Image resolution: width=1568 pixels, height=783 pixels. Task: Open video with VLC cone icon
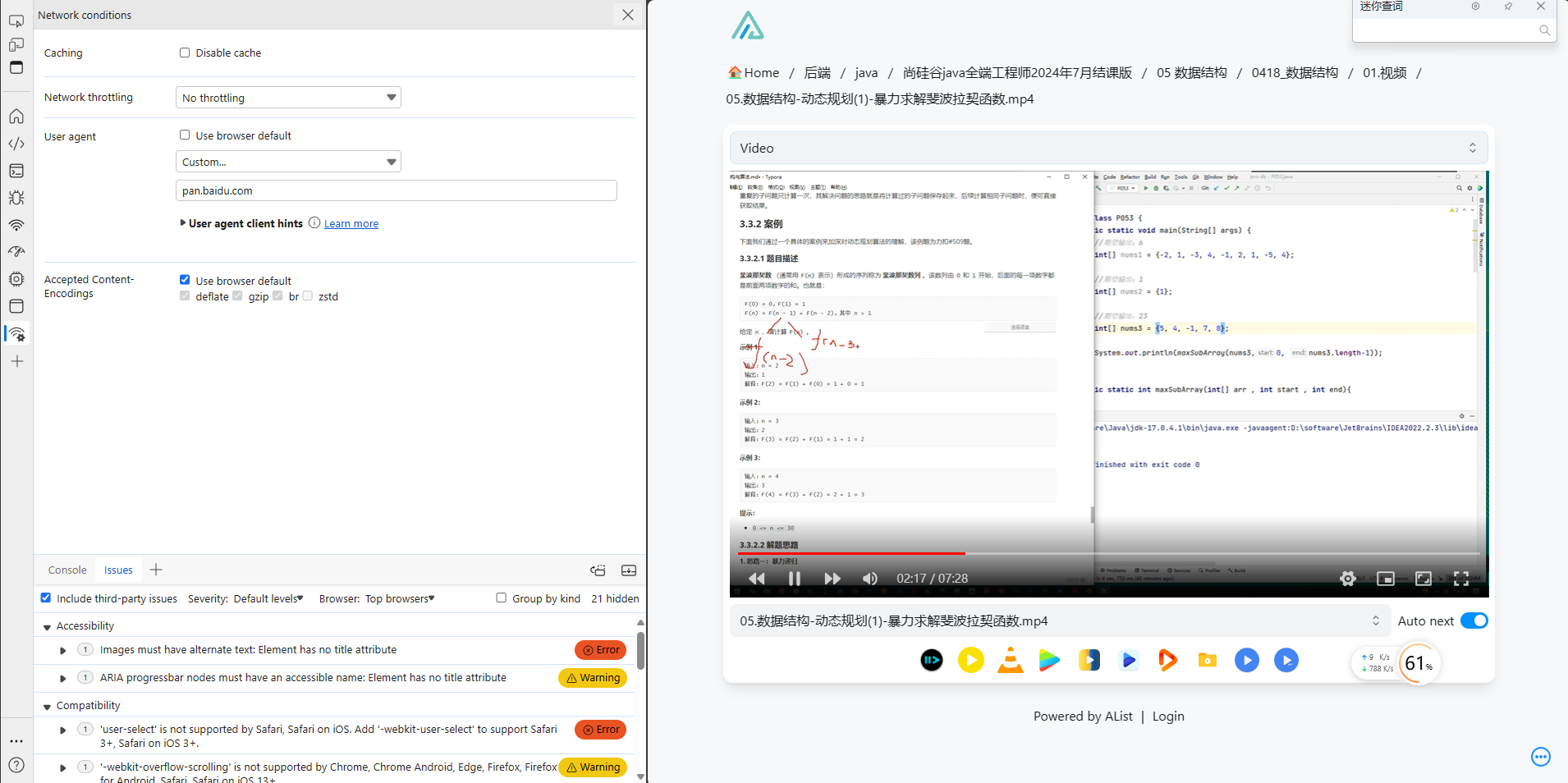point(1011,660)
